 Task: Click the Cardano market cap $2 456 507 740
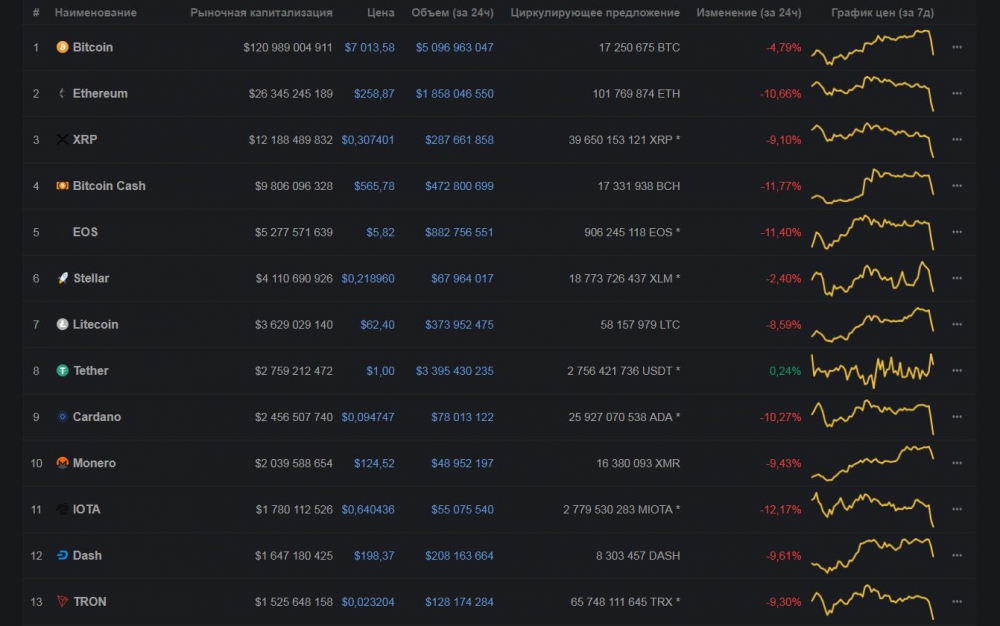(294, 417)
